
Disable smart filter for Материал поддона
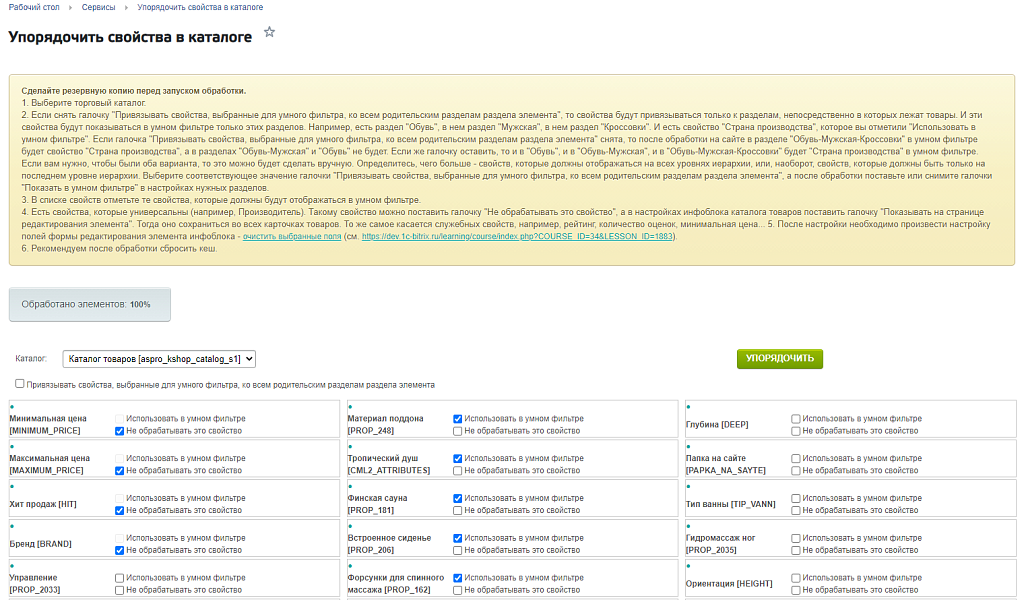(458, 419)
